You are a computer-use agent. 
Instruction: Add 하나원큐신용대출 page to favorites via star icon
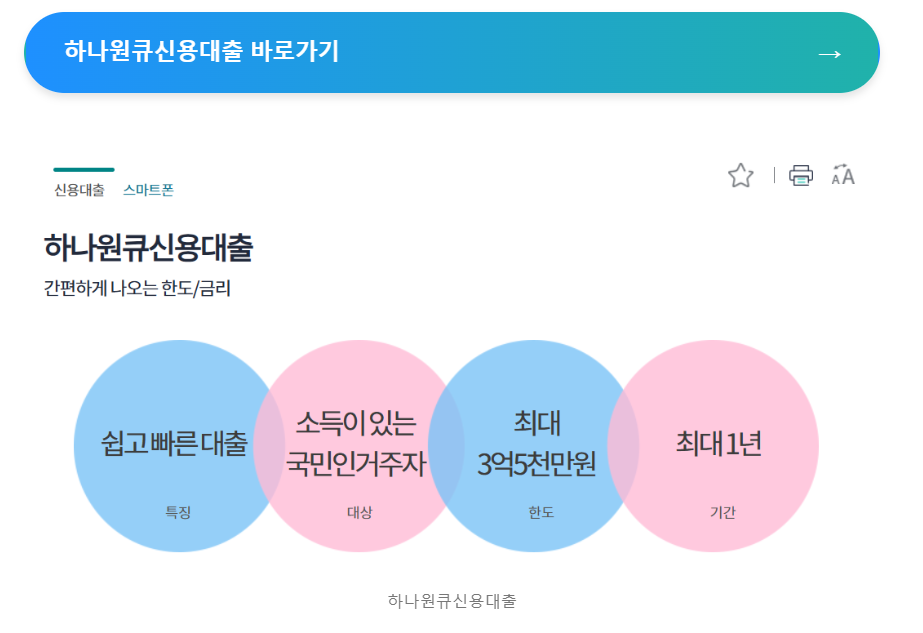click(x=741, y=175)
